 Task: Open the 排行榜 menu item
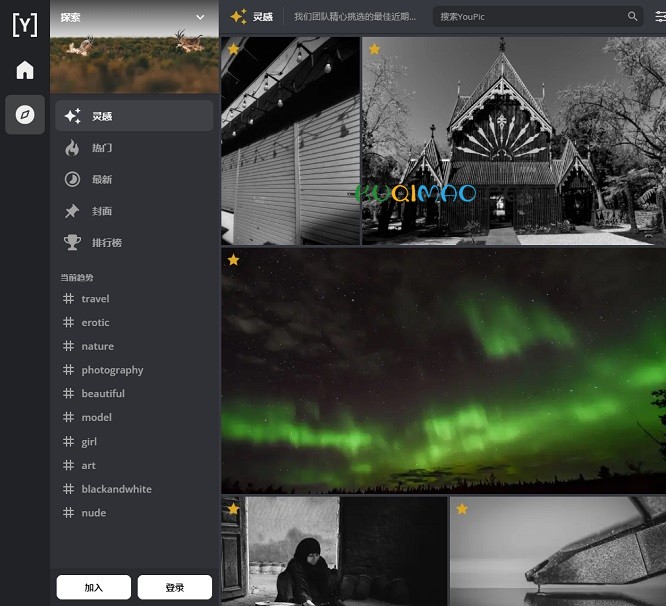click(x=134, y=242)
